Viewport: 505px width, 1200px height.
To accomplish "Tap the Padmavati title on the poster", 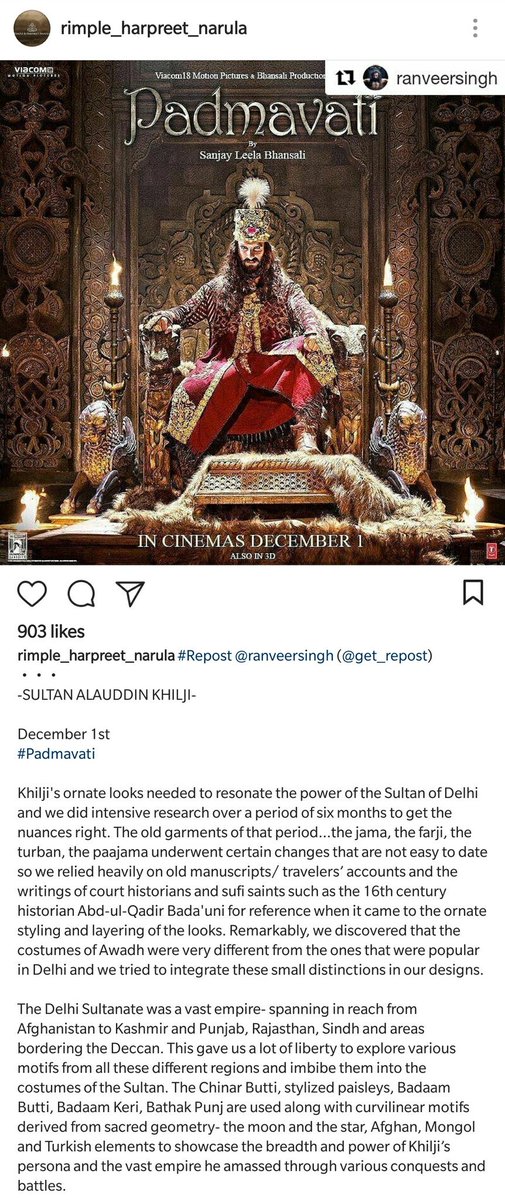I will (253, 119).
